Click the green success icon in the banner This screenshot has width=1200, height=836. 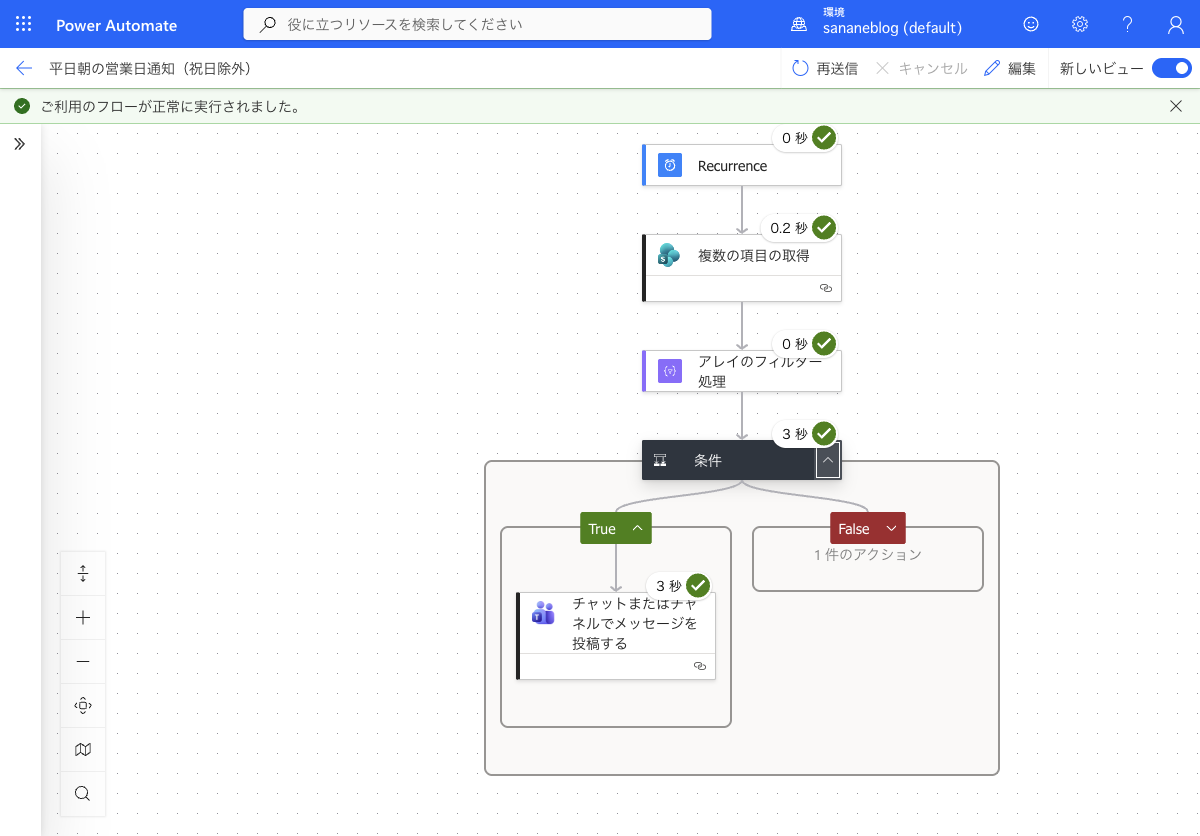[22, 106]
